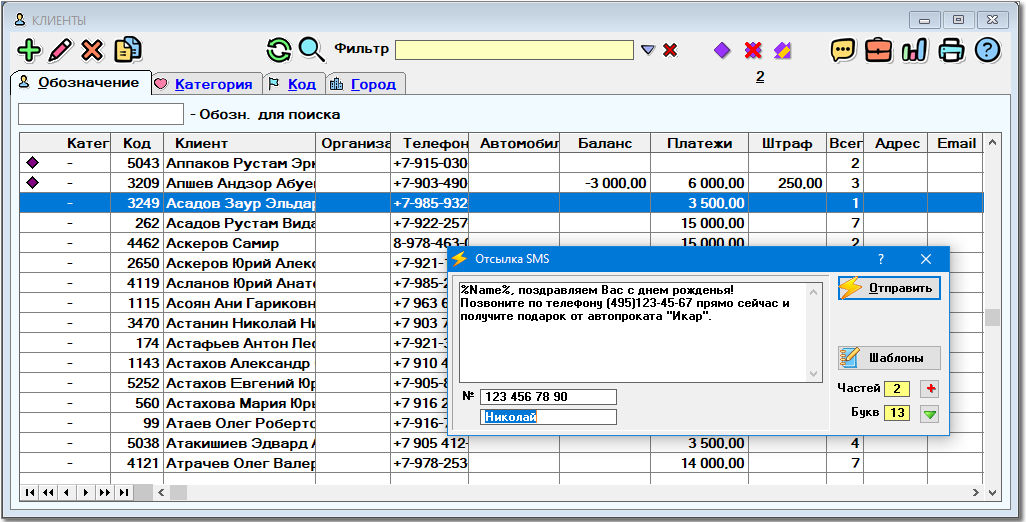The width and height of the screenshot is (1026, 522).
Task: Switch to the Город tab
Action: point(365,84)
